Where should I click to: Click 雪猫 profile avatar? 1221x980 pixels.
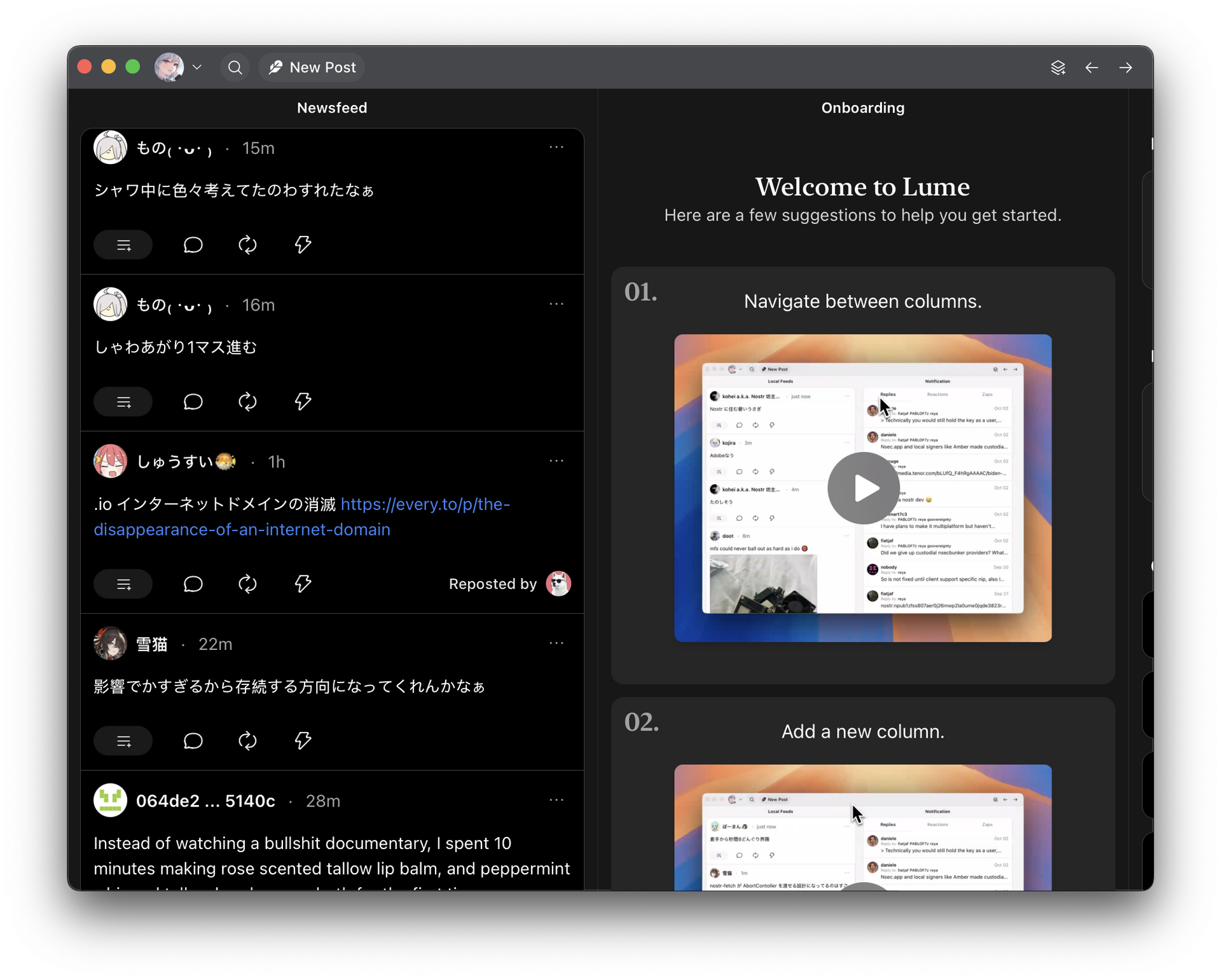110,644
